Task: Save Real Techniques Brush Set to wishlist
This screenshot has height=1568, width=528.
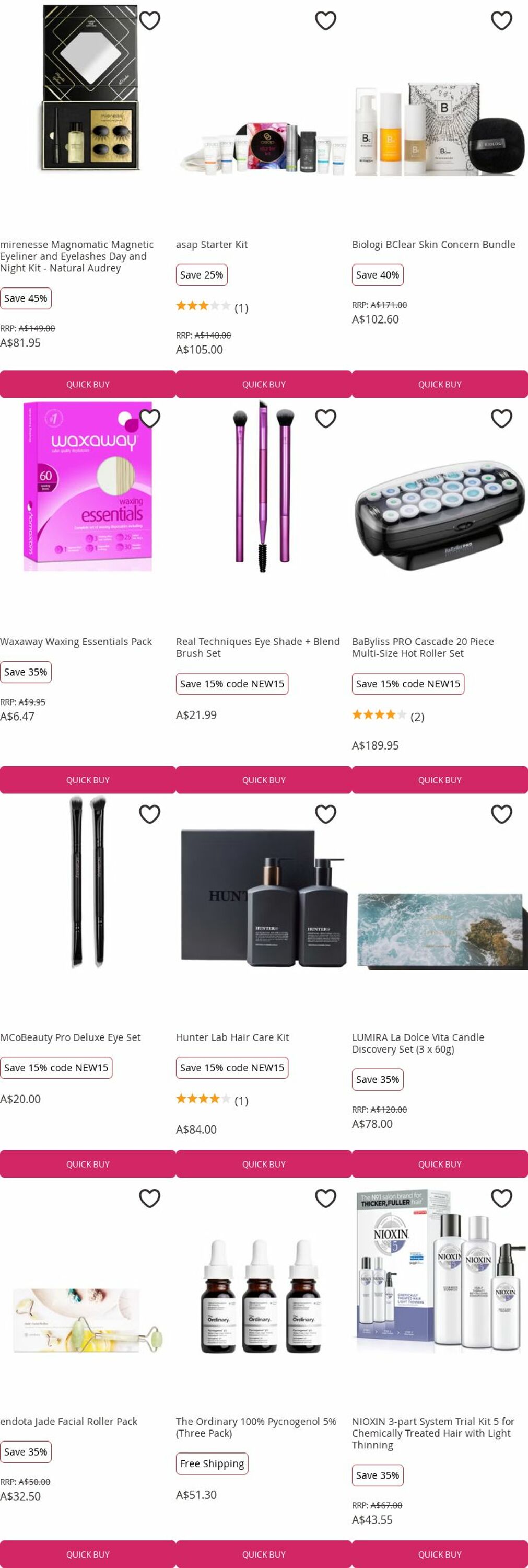Action: point(325,418)
